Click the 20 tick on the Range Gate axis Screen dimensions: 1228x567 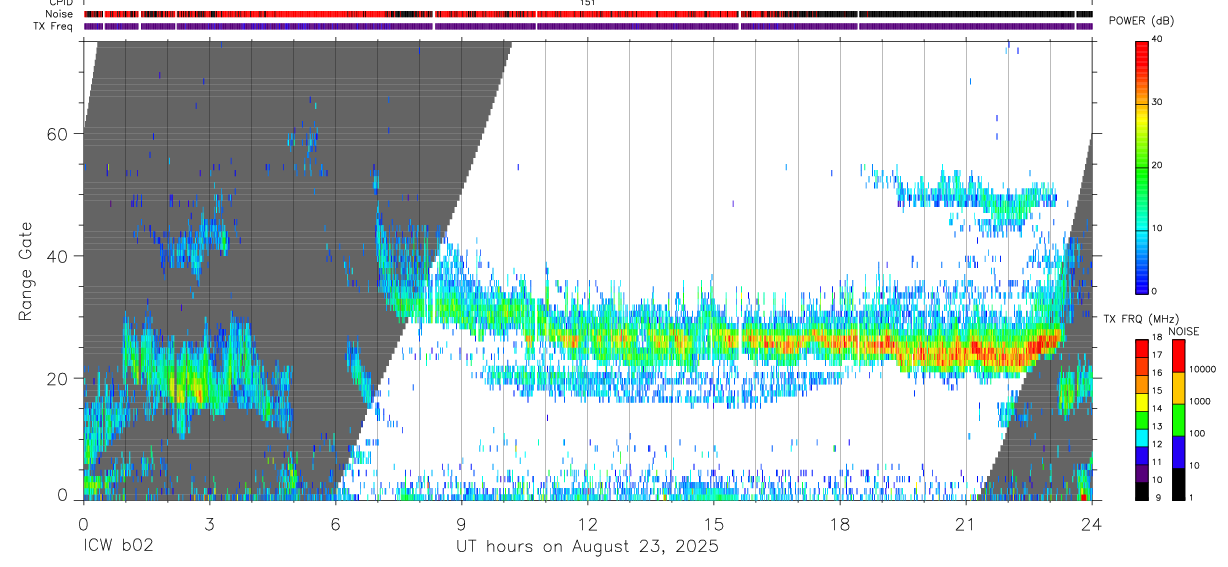[x=58, y=378]
